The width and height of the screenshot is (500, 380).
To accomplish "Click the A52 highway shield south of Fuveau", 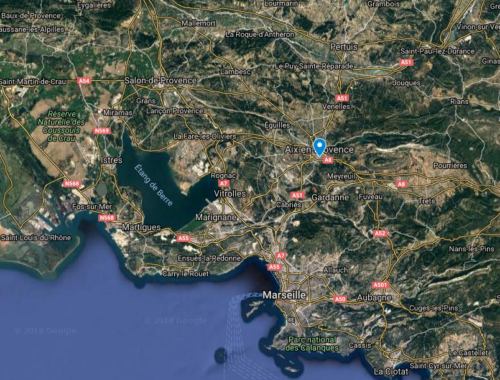I will (380, 233).
